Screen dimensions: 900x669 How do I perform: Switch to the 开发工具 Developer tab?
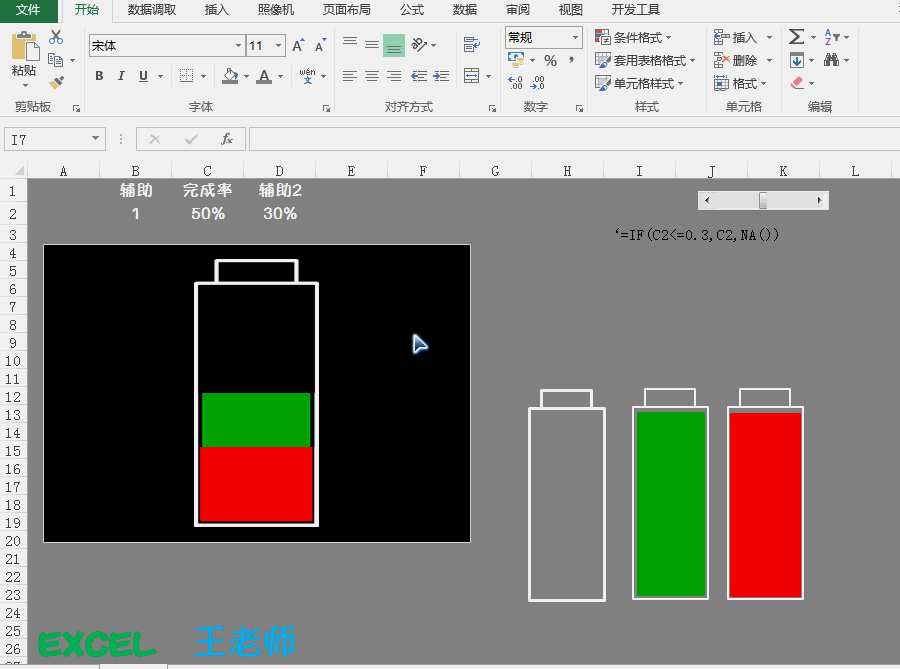[635, 10]
